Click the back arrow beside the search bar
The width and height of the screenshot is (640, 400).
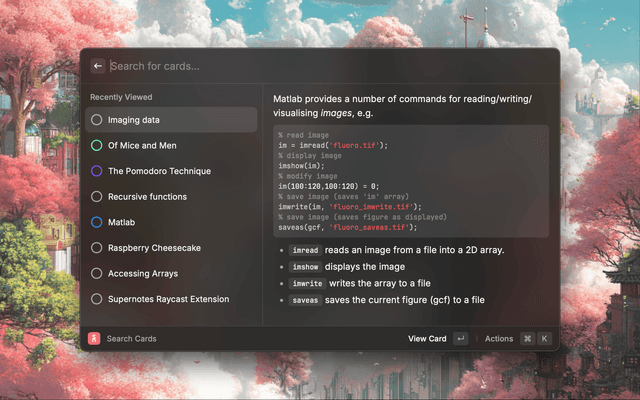[x=98, y=66]
